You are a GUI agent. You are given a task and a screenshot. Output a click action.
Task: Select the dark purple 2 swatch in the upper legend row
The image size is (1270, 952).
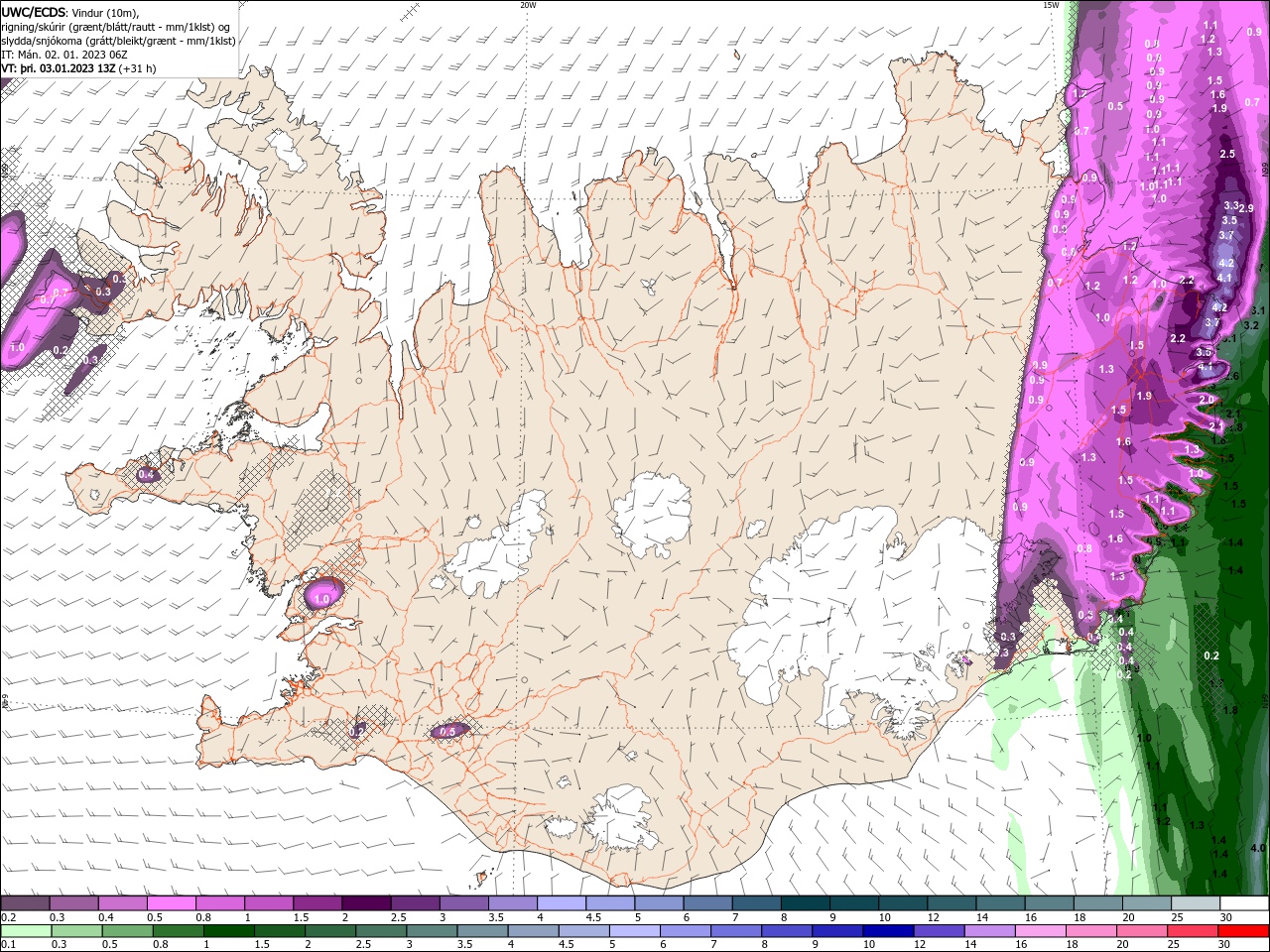[365, 903]
